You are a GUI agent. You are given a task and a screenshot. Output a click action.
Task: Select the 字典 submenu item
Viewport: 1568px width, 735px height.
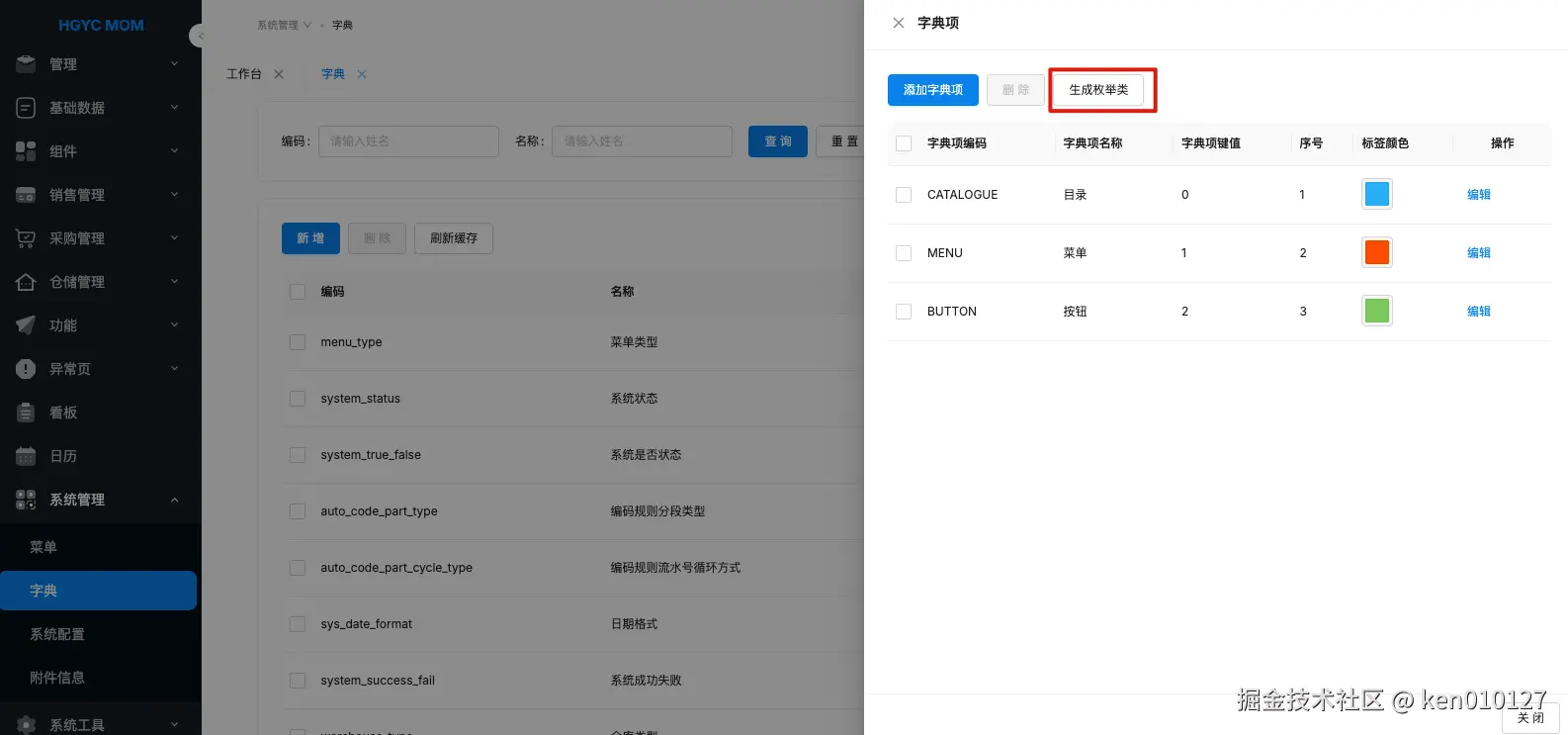[99, 591]
